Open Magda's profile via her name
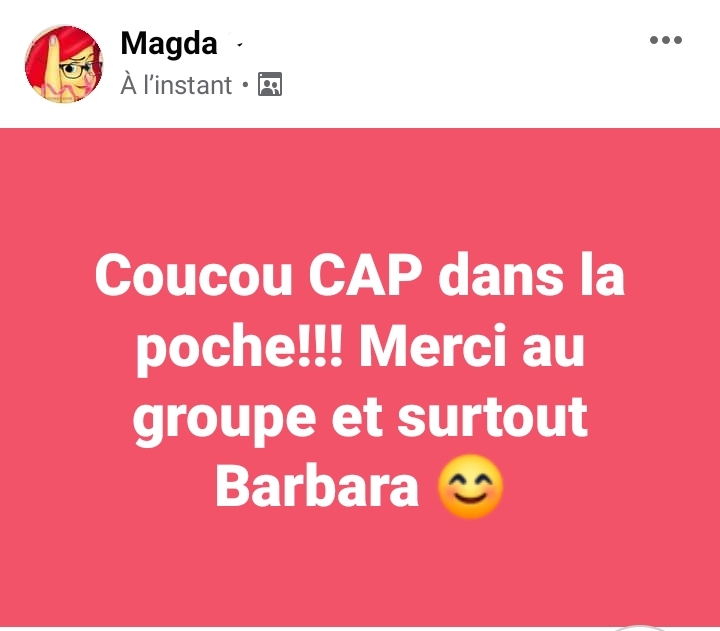Image resolution: width=720 pixels, height=631 pixels. (x=169, y=44)
